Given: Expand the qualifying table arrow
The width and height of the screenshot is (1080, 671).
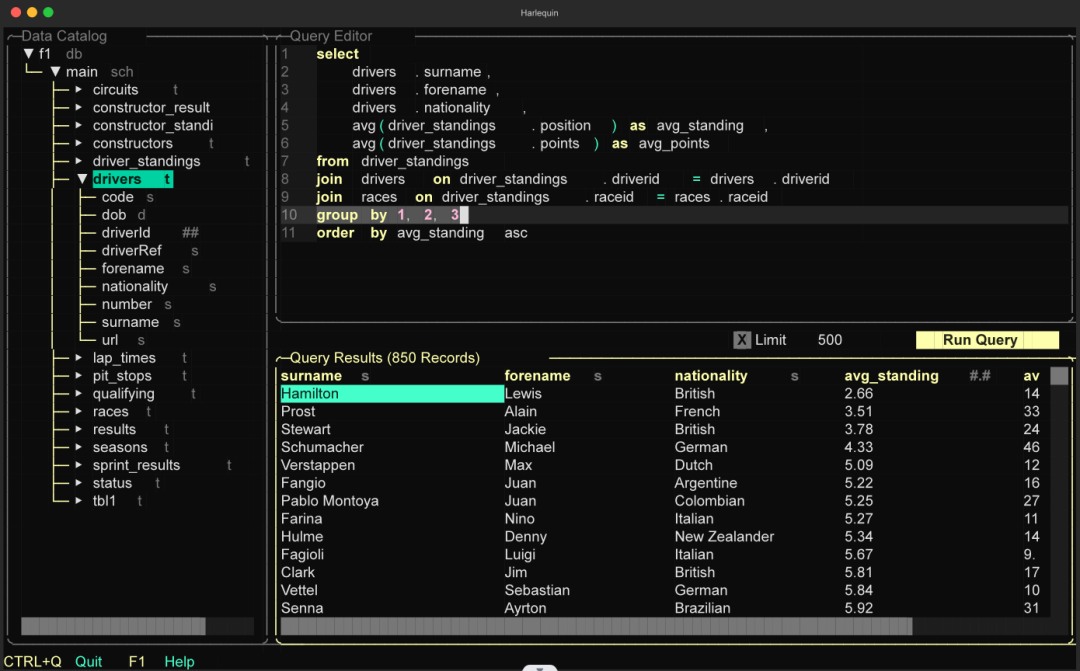Looking at the screenshot, I should (x=79, y=393).
